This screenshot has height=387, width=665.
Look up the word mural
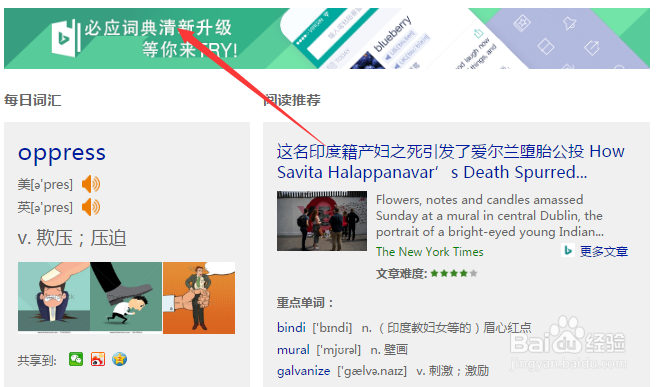point(293,350)
